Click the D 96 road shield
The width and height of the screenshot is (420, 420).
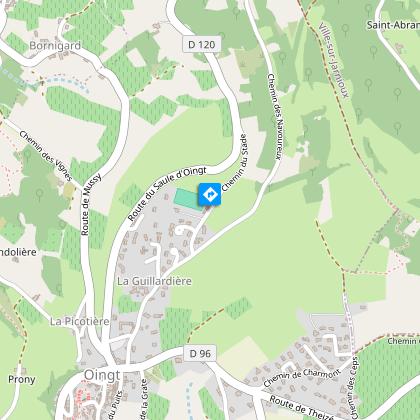click(200, 353)
